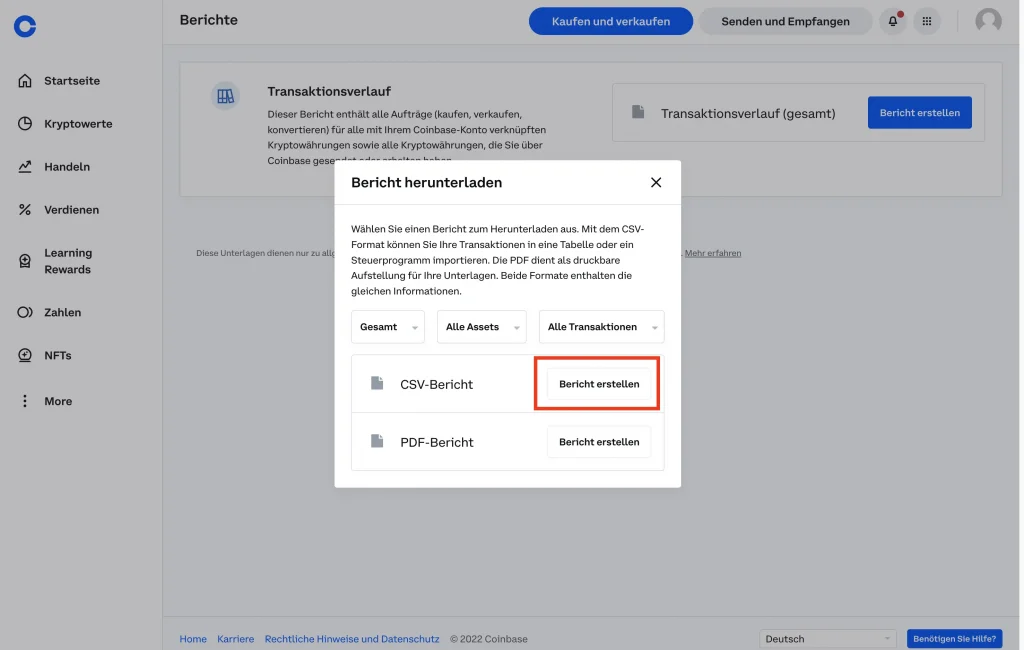This screenshot has width=1024, height=650.
Task: Create the CSV report with Bericht erstellen
Action: (598, 384)
